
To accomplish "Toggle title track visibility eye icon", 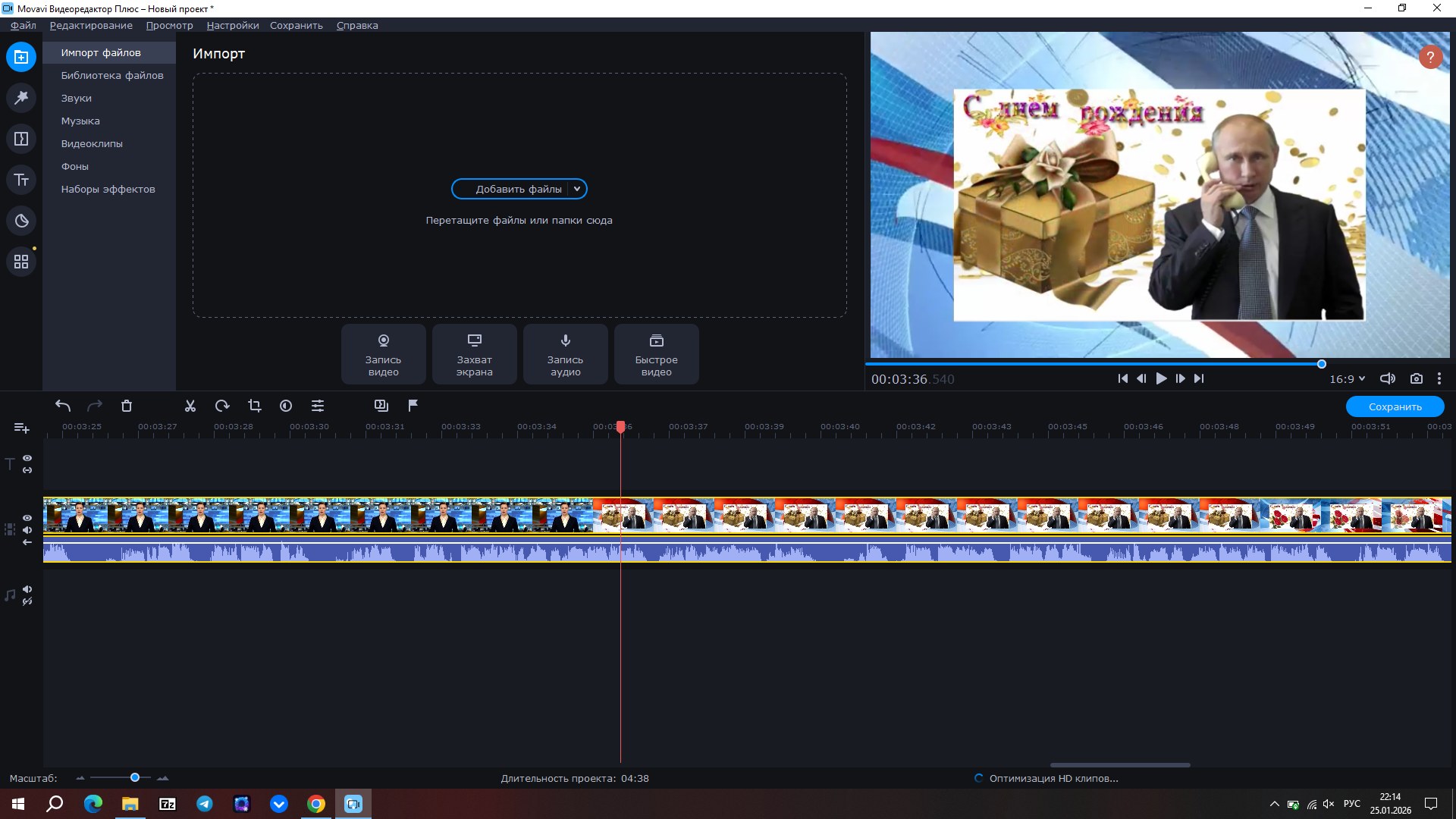I will (27, 458).
